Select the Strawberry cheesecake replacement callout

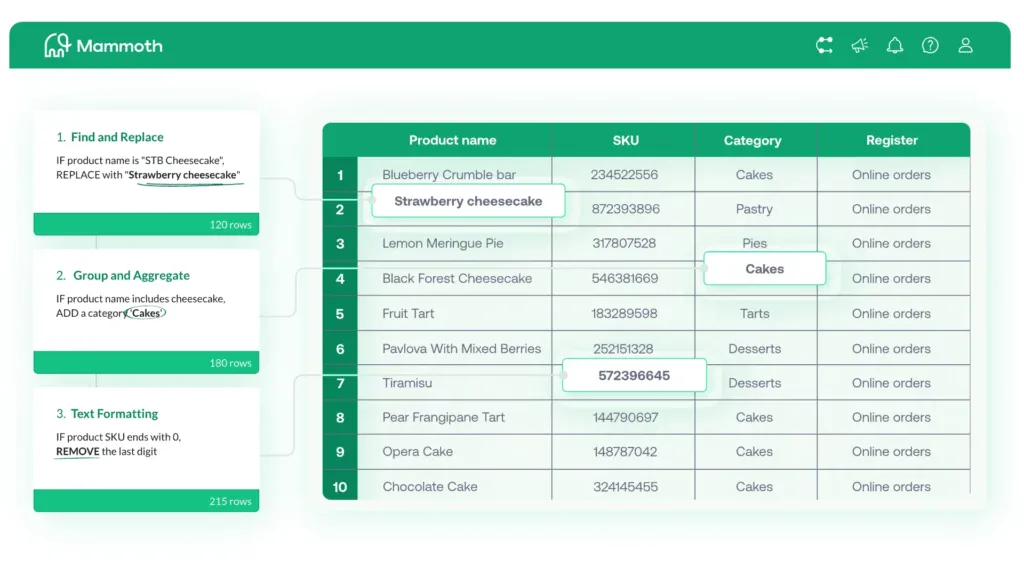click(x=467, y=201)
